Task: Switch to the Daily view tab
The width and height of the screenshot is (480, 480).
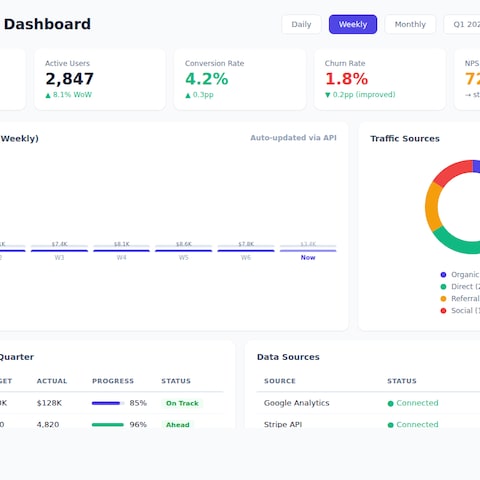Action: coord(301,24)
